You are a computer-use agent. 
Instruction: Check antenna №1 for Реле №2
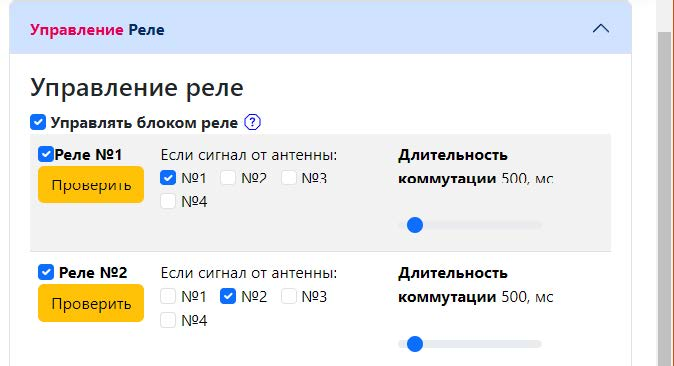168,296
